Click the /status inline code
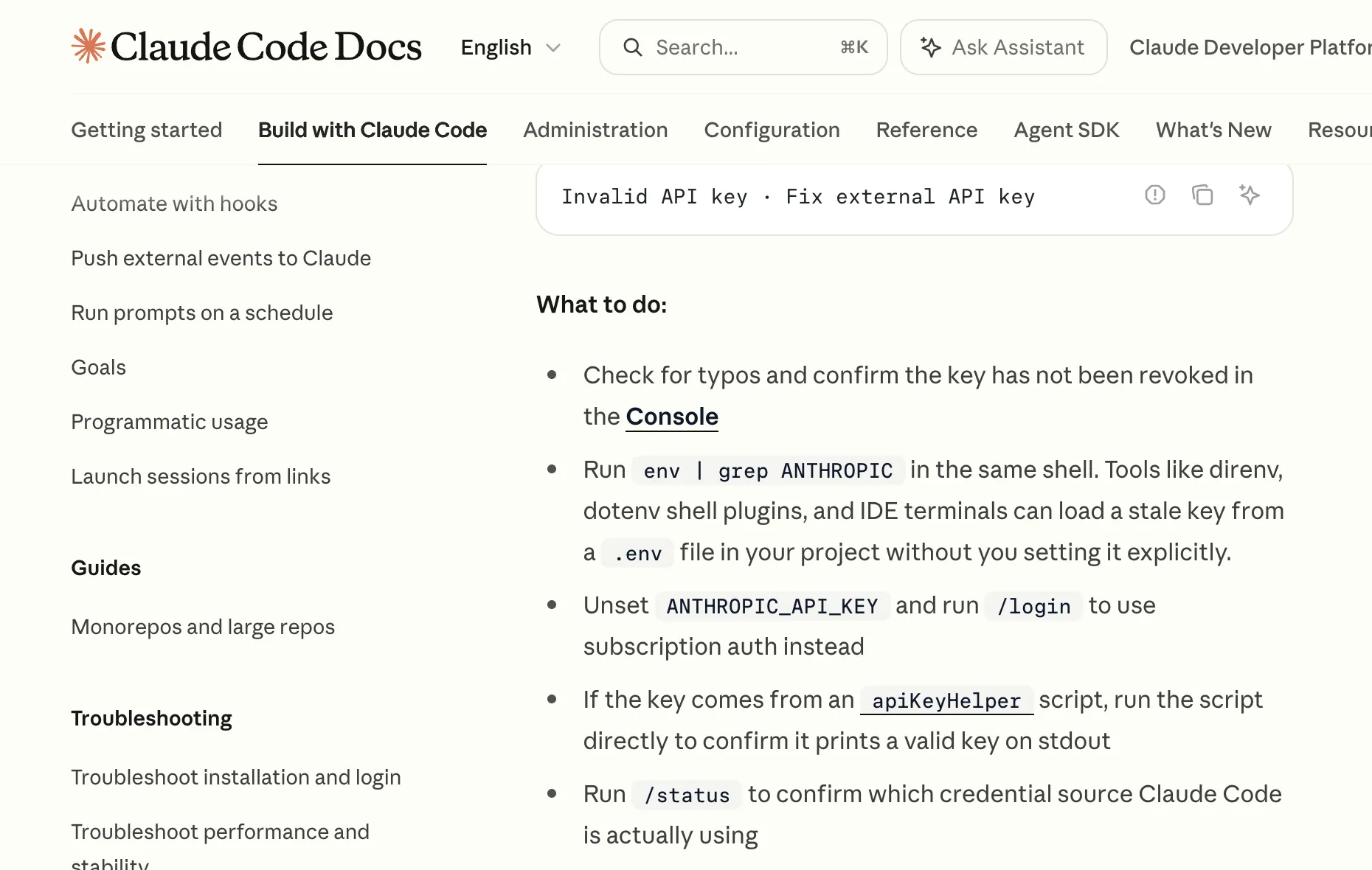1372x870 pixels. [x=687, y=795]
